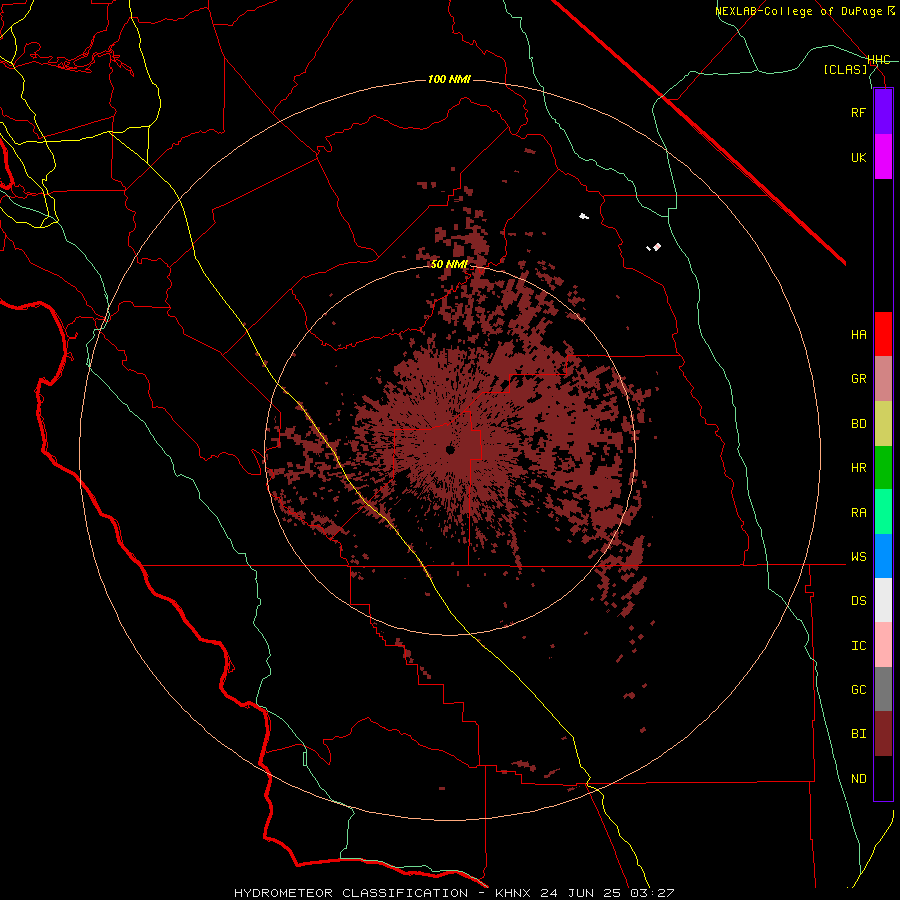This screenshot has width=900, height=900.
Task: Click the HA red legend swatch
Action: coord(883,334)
